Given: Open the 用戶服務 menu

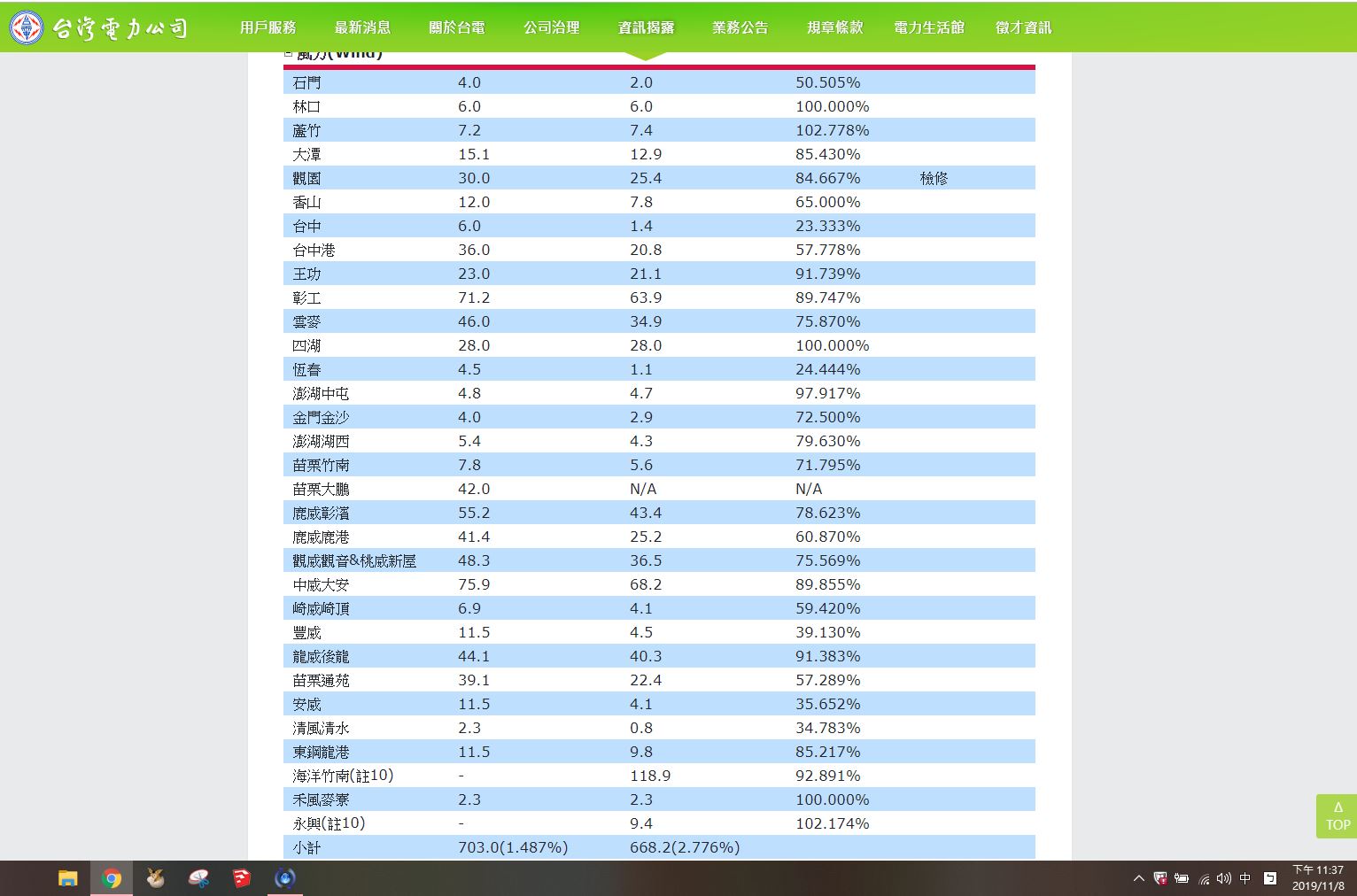Looking at the screenshot, I should coord(268,27).
